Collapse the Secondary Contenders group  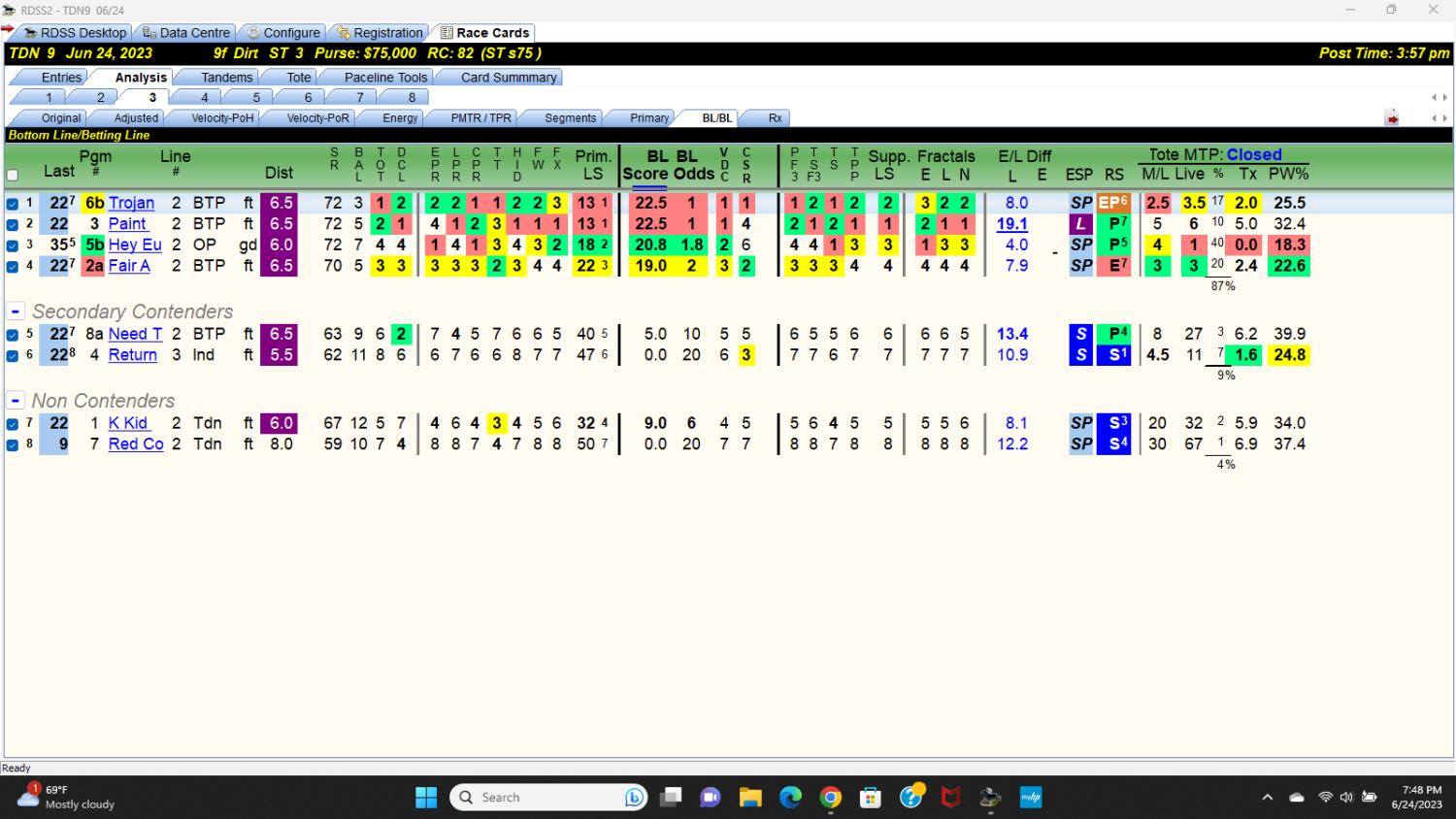click(16, 311)
